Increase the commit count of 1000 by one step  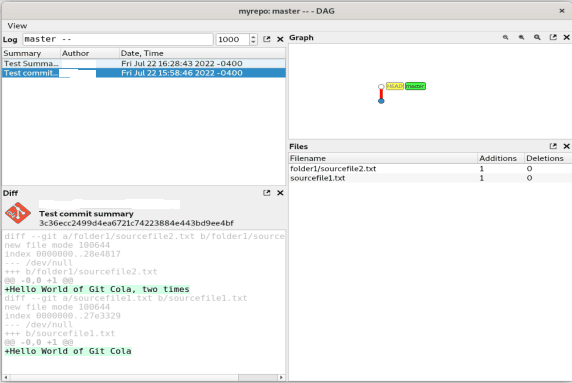(x=253, y=37)
